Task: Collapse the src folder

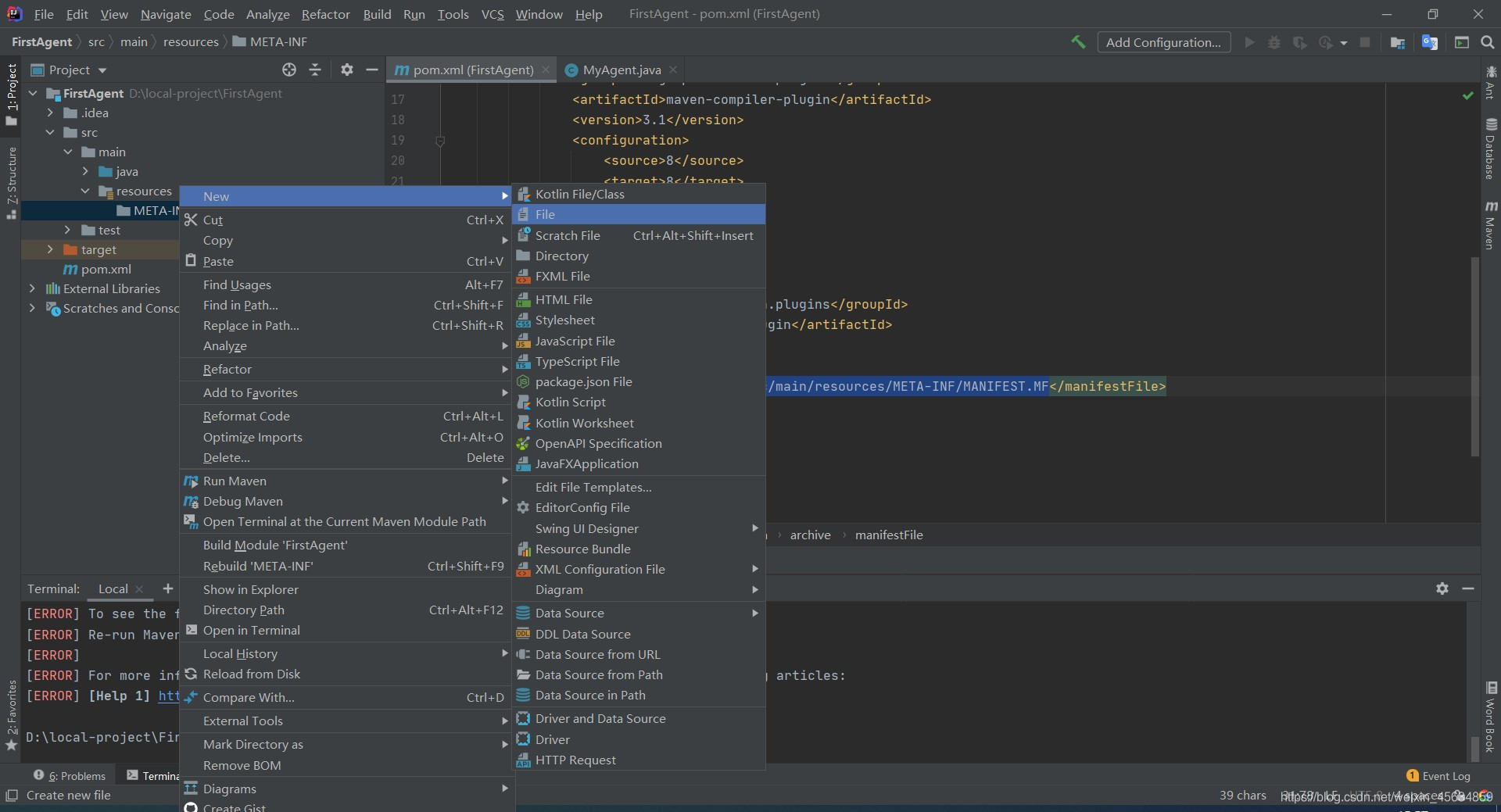Action: [x=51, y=132]
